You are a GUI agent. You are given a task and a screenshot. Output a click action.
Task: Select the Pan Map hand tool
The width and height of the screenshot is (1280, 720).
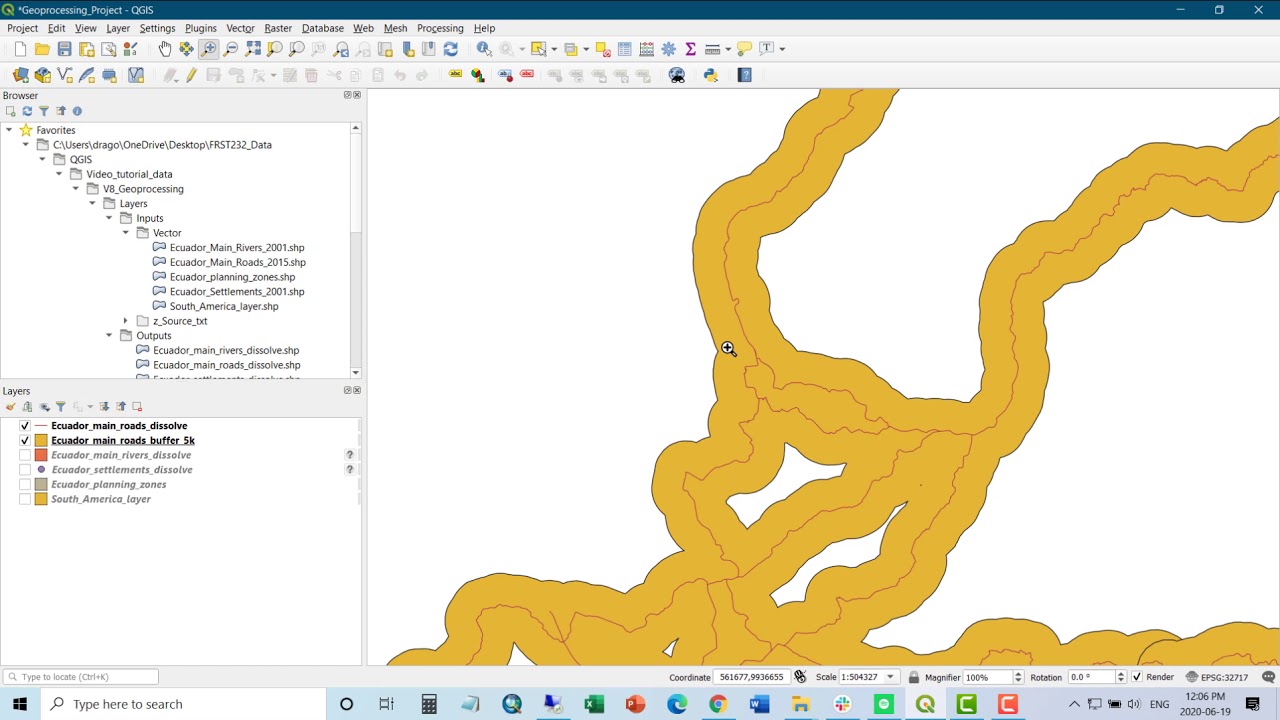coord(165,48)
